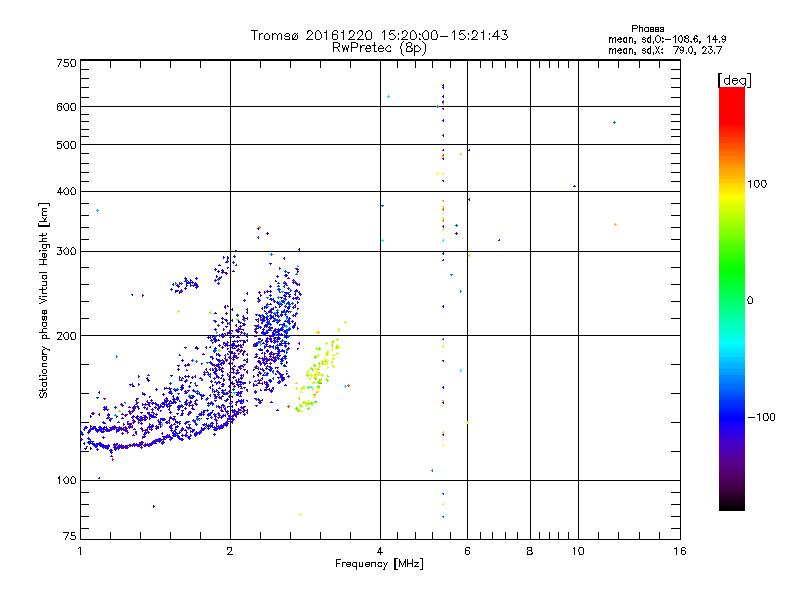Screen dimensions: 800x600
Task: Click the y-axis tick label '750'
Action: [x=66, y=63]
